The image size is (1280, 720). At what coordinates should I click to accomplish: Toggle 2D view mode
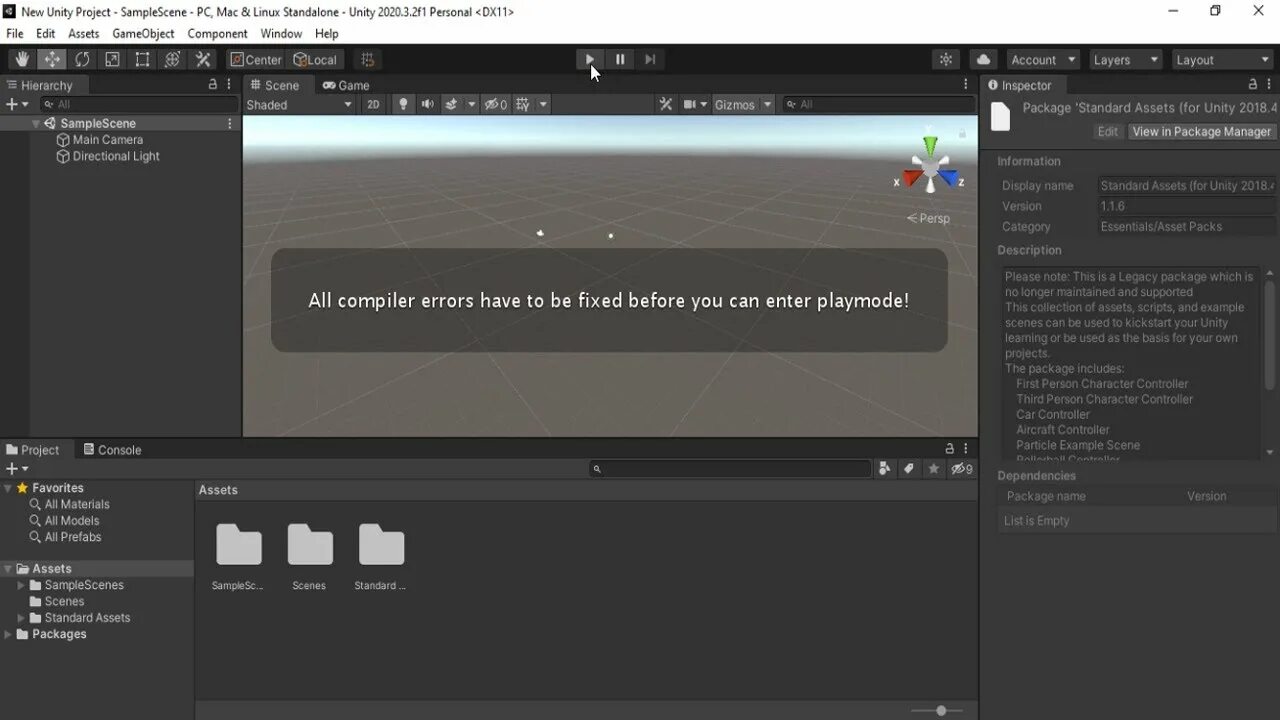tap(373, 104)
